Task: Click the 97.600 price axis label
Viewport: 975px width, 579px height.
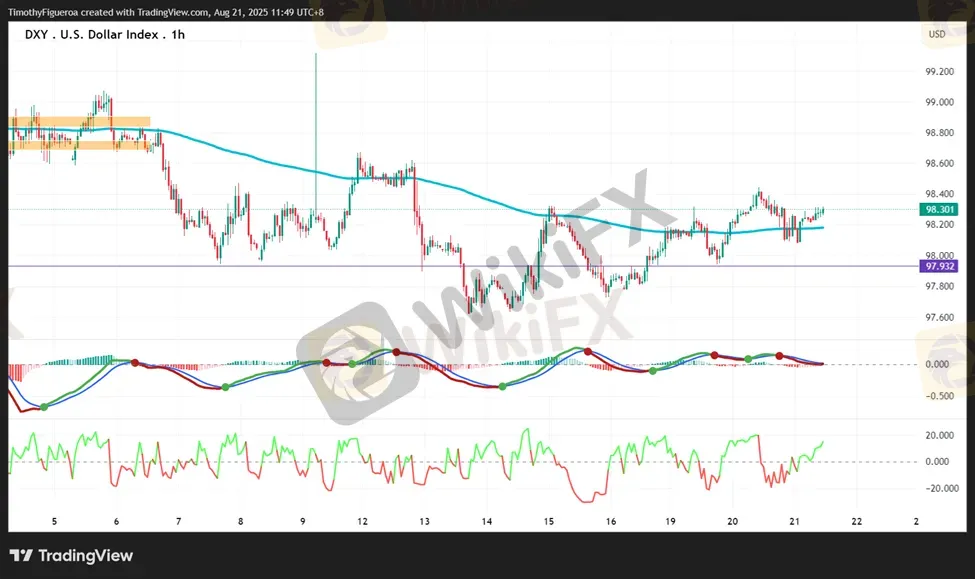Action: [938, 318]
